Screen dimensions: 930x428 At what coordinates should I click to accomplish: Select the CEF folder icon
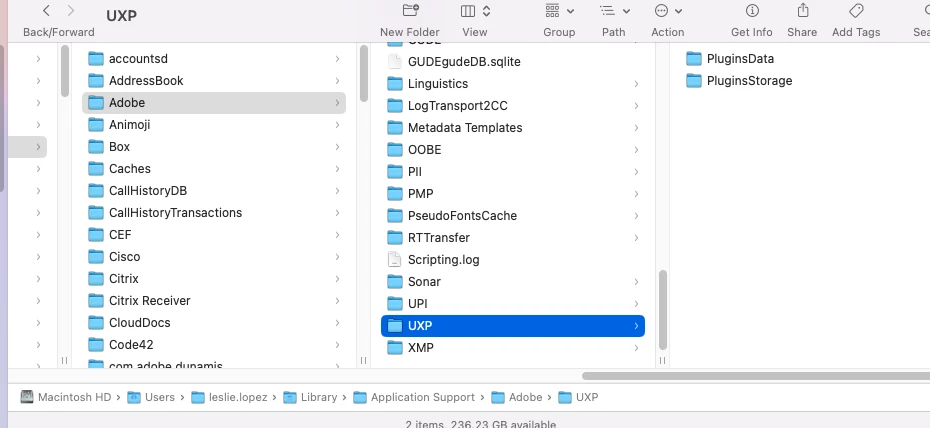pos(96,235)
